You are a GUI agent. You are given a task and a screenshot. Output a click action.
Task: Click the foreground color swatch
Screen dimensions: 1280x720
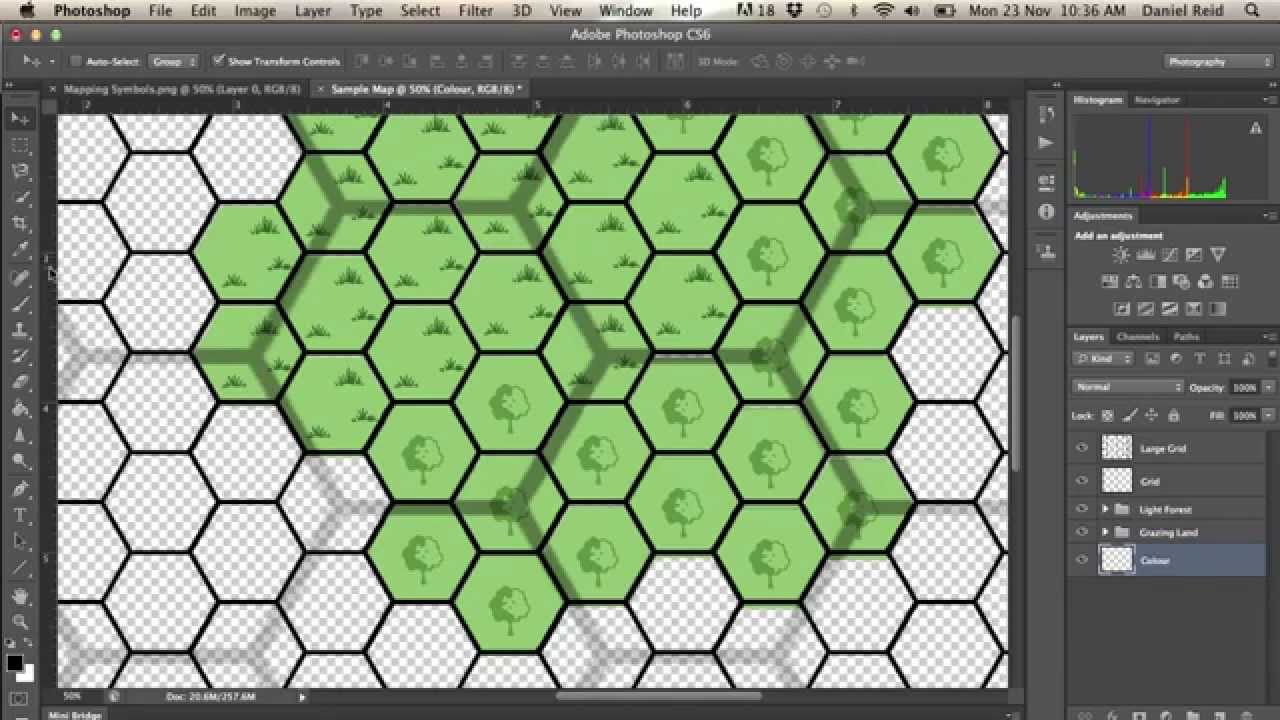pos(15,663)
